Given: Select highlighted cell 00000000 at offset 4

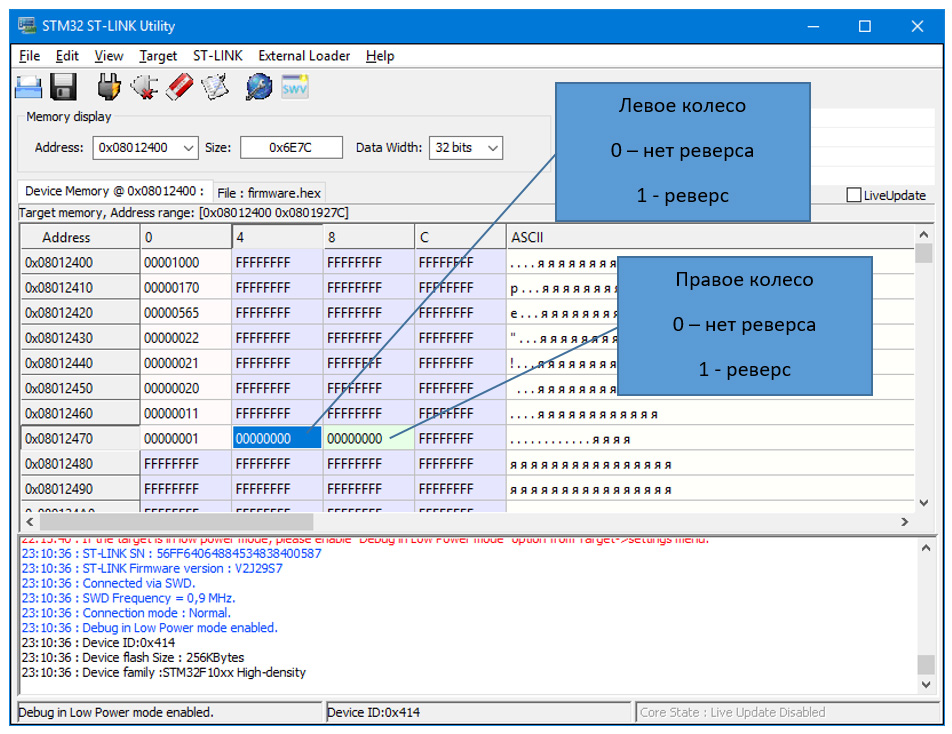Looking at the screenshot, I should [x=277, y=438].
